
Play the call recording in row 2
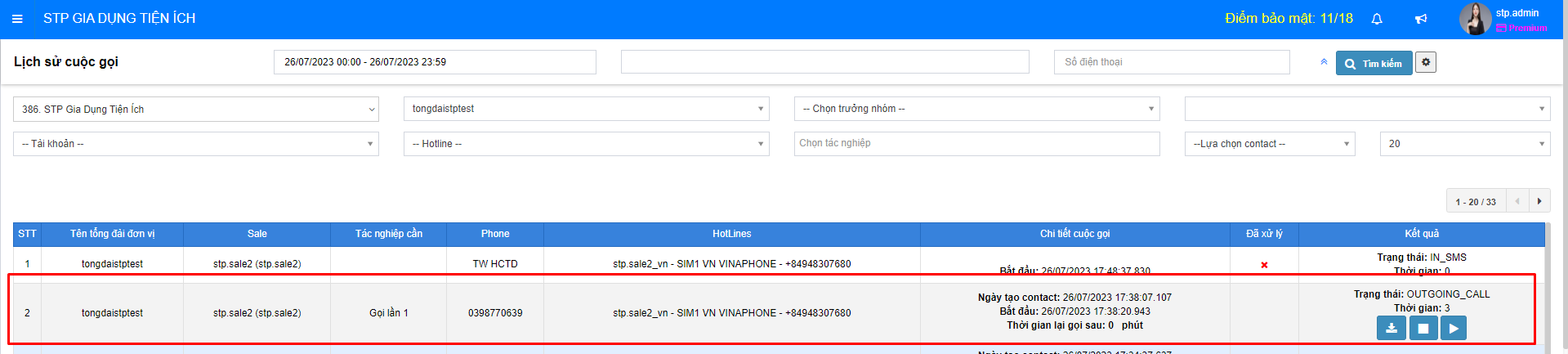(x=1453, y=328)
